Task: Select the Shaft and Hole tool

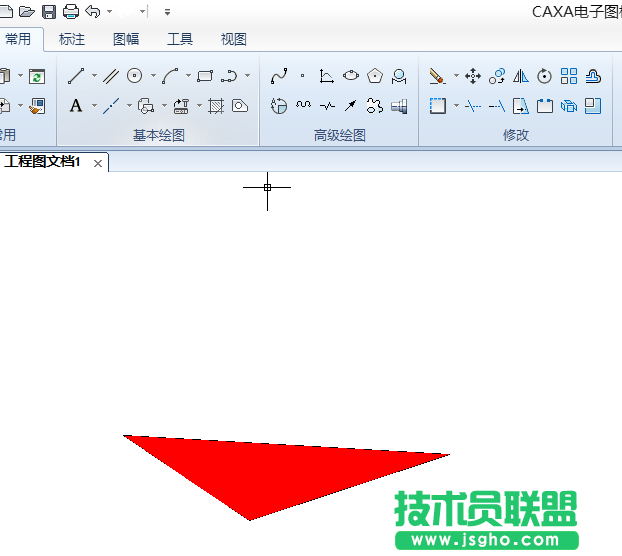Action: click(x=399, y=106)
